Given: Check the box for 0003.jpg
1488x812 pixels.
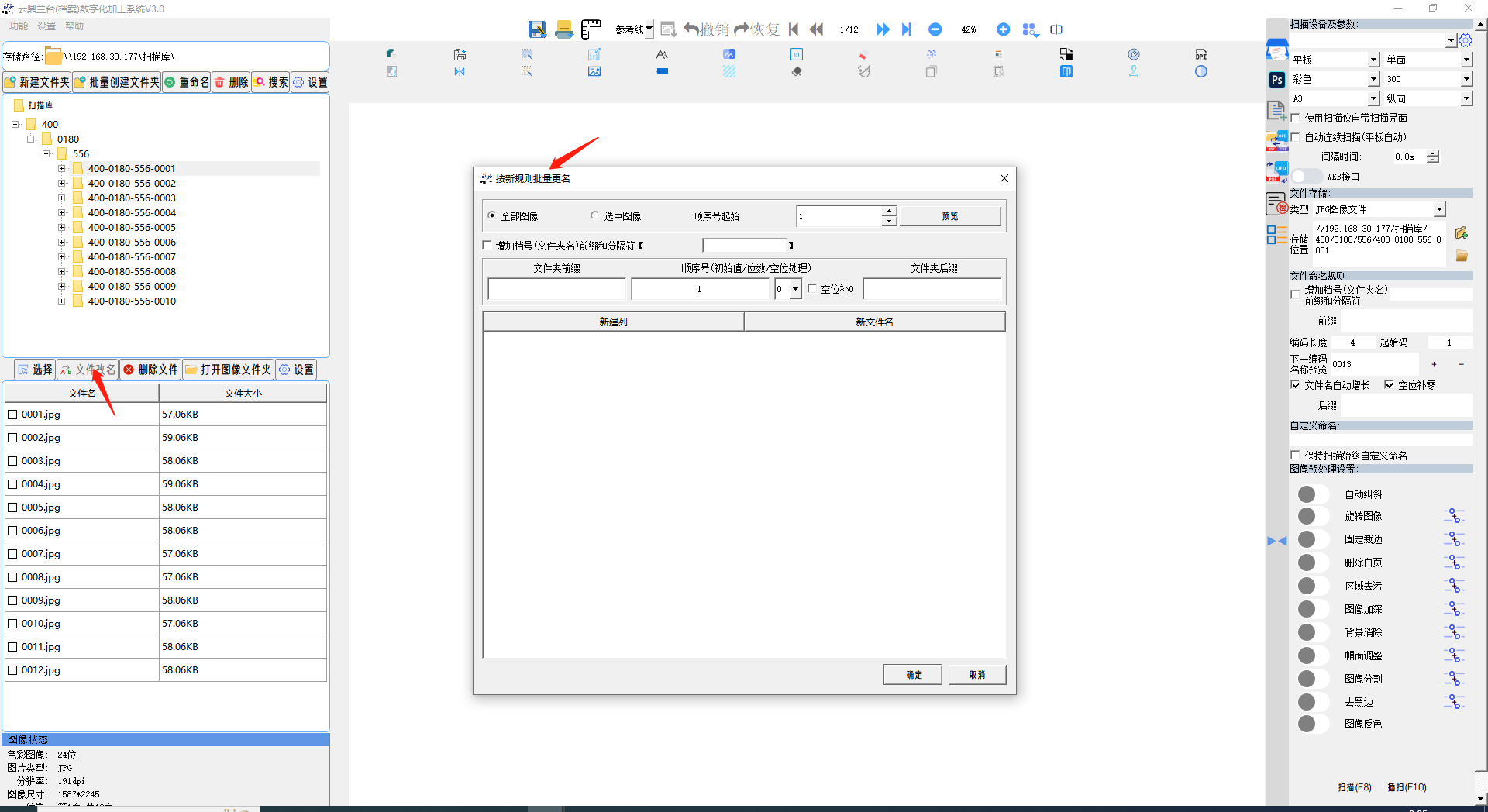Looking at the screenshot, I should tap(12, 461).
